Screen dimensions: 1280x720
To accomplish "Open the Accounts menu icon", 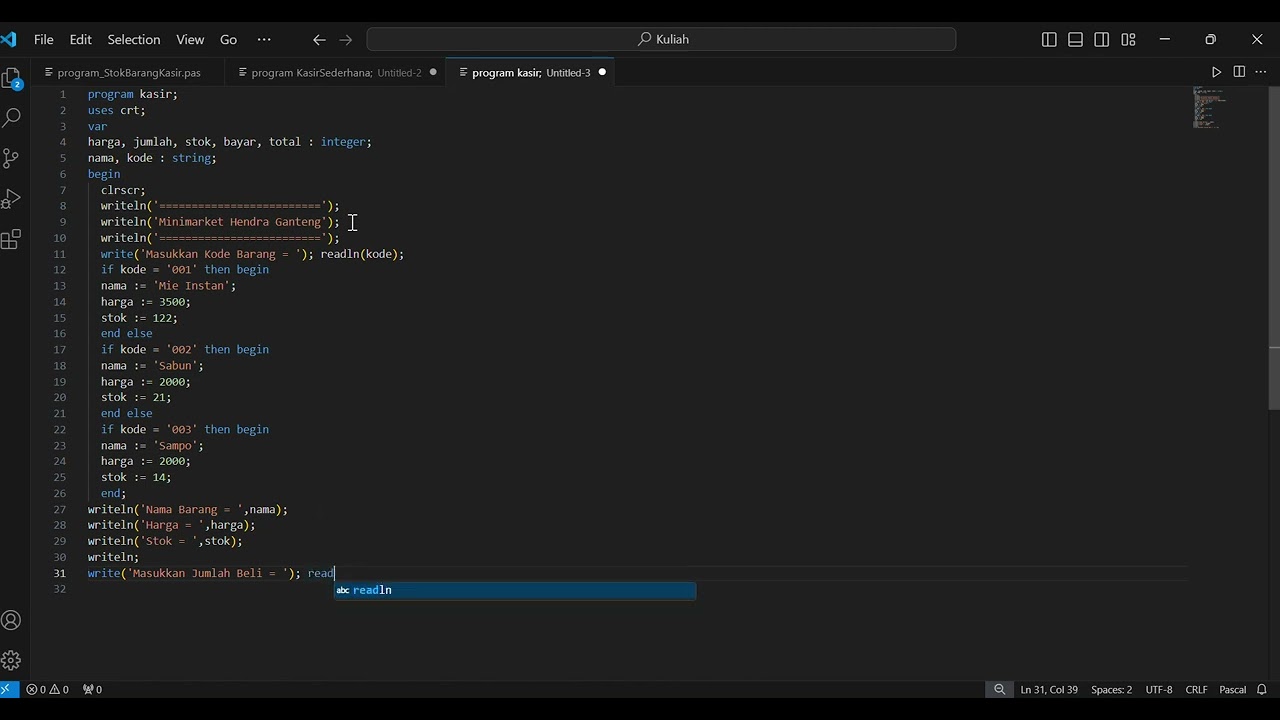I will coord(12,621).
